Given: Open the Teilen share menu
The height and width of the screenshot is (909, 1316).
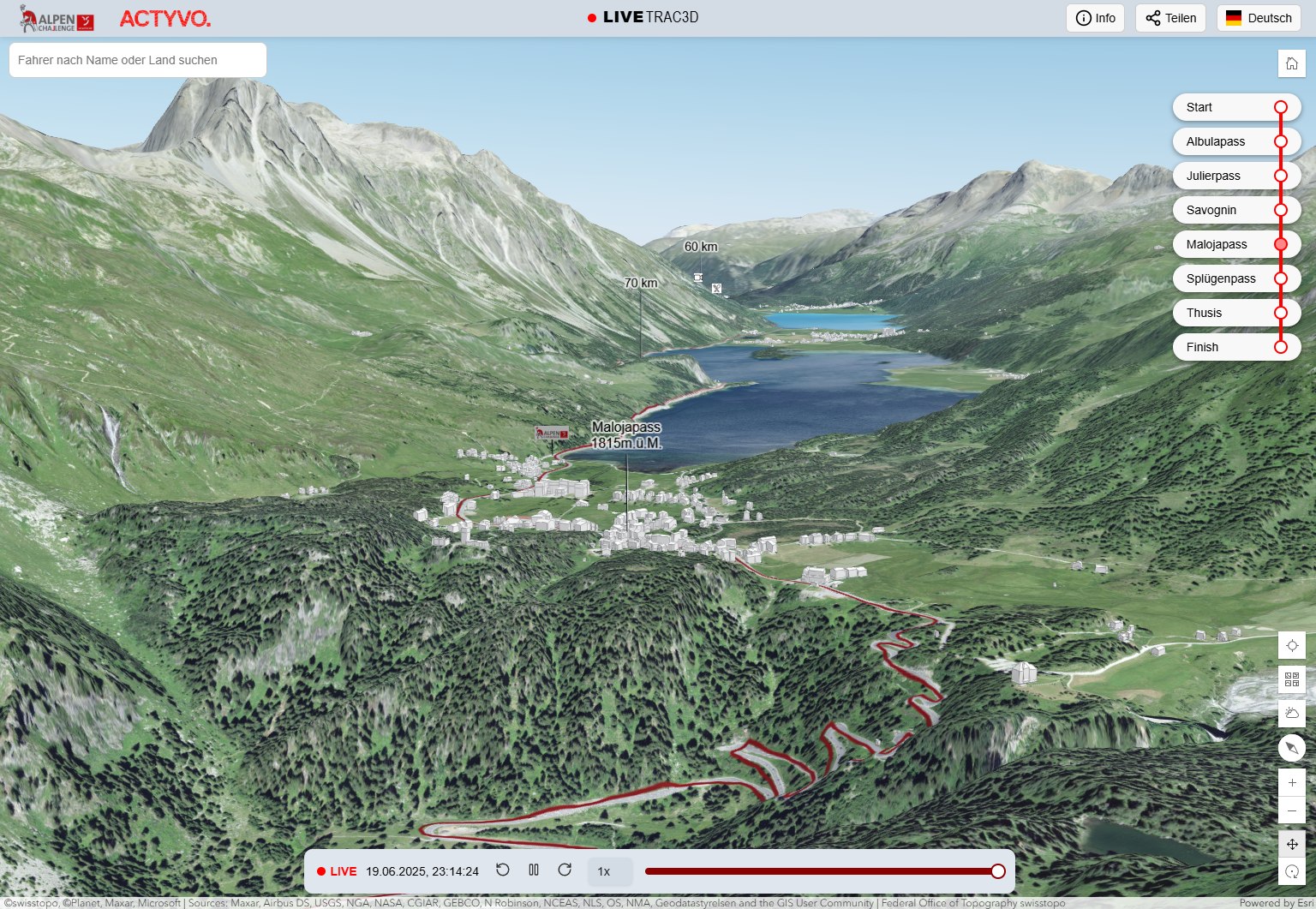Looking at the screenshot, I should [x=1170, y=18].
